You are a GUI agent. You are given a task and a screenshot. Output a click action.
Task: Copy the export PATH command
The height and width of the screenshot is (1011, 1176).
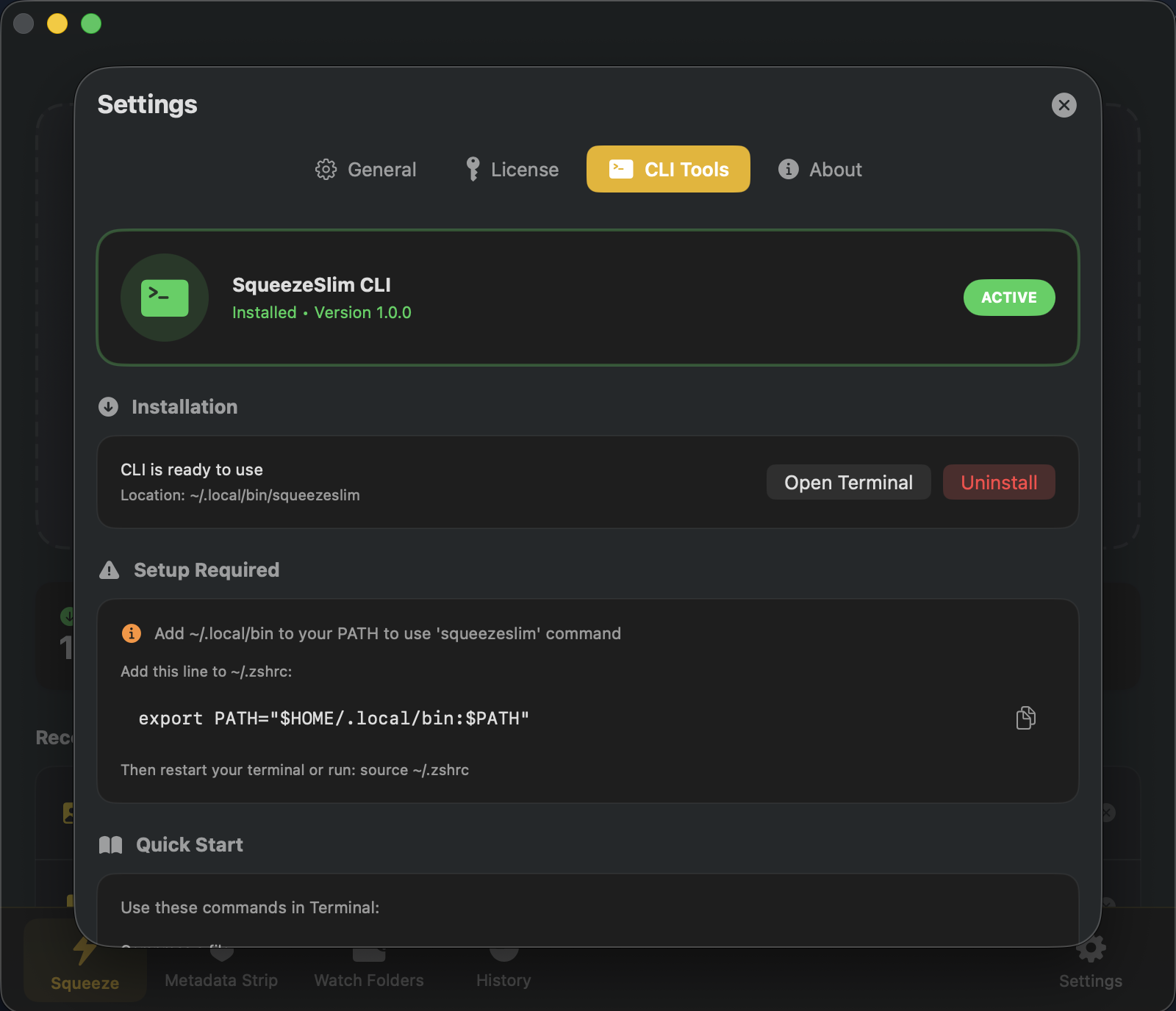[x=1025, y=718]
